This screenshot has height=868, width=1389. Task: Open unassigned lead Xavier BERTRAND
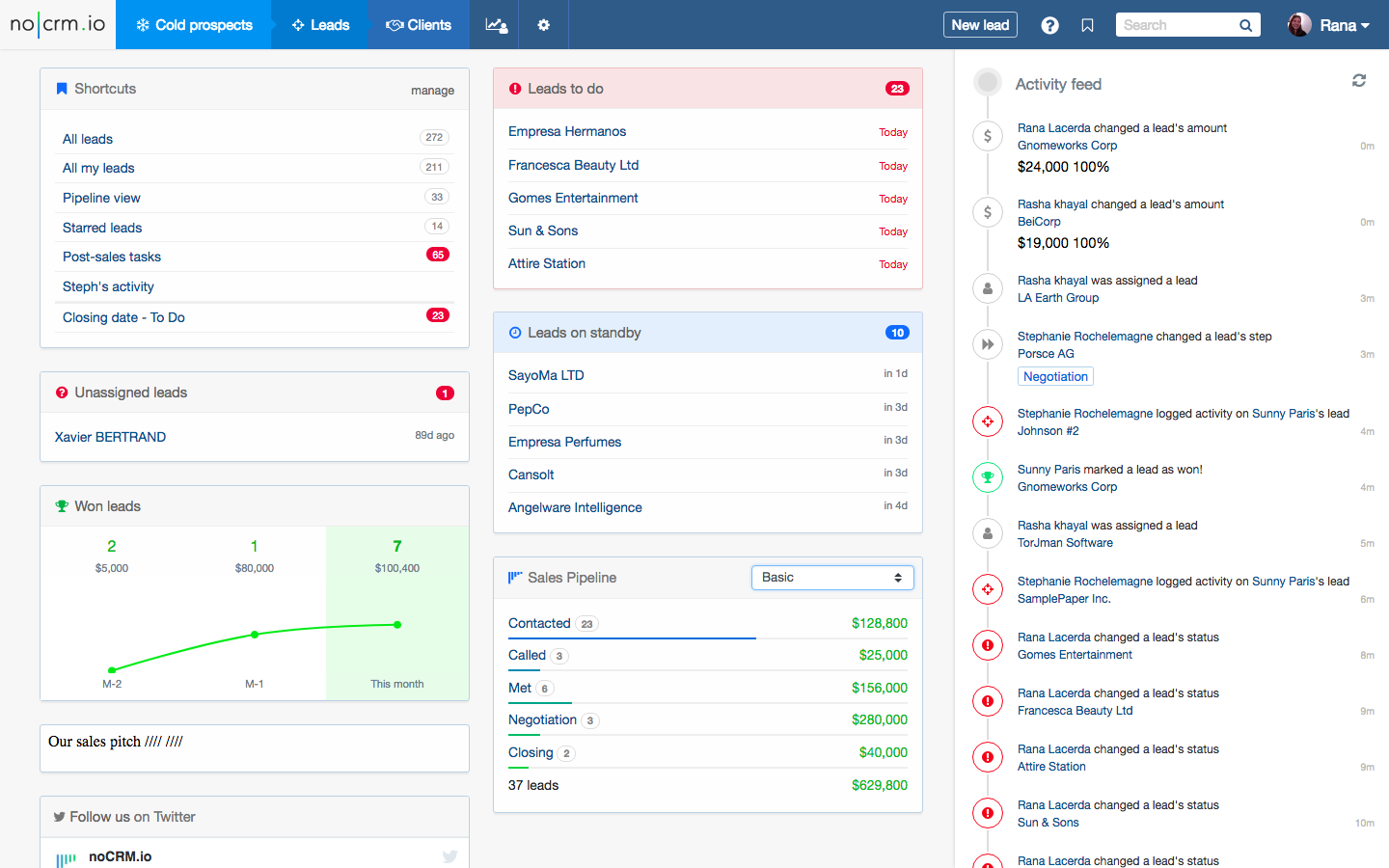[110, 437]
